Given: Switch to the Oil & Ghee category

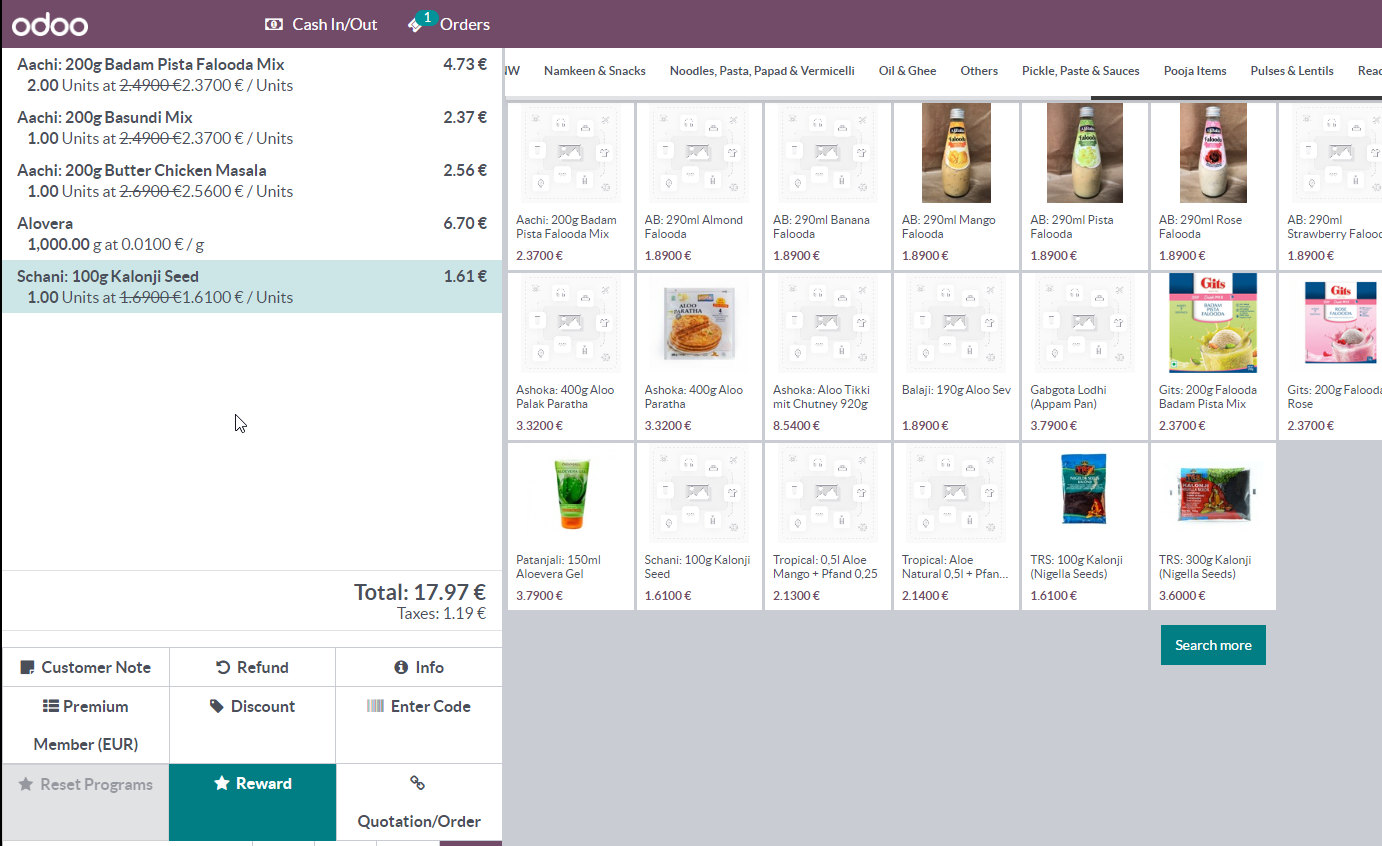Looking at the screenshot, I should (908, 71).
